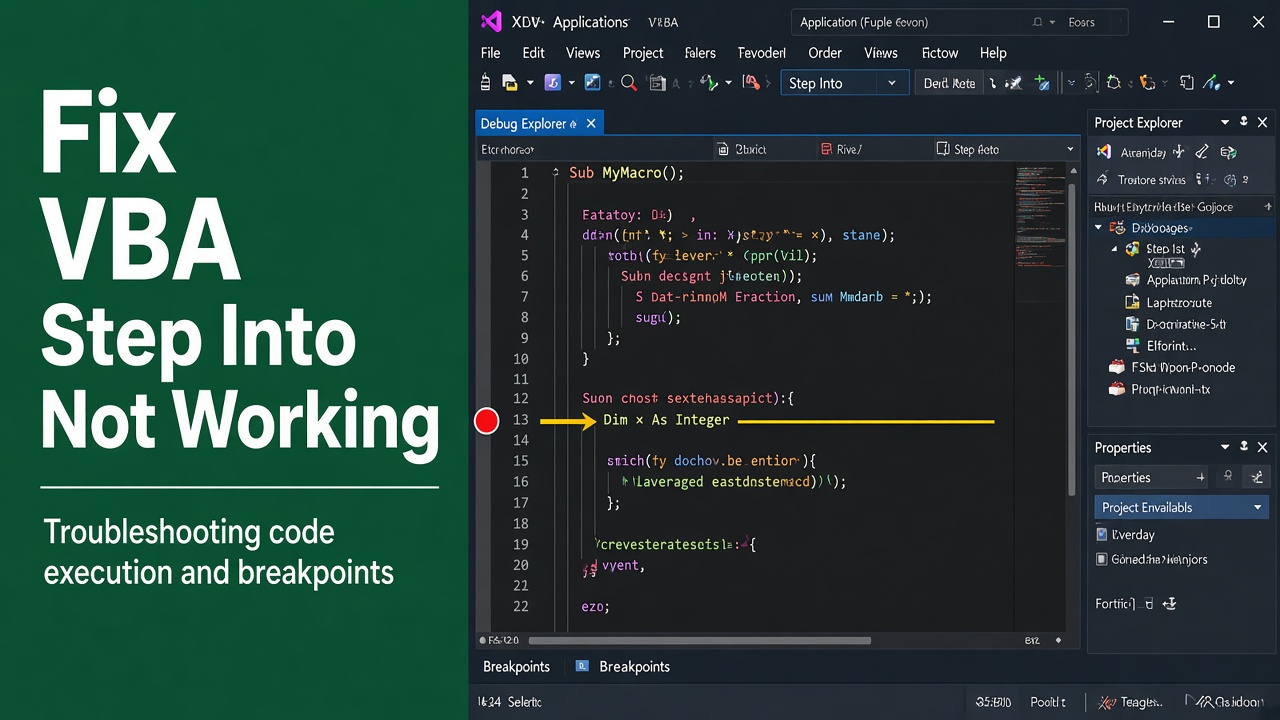1280x720 pixels.
Task: Close the Properties panel
Action: pyautogui.click(x=1262, y=447)
